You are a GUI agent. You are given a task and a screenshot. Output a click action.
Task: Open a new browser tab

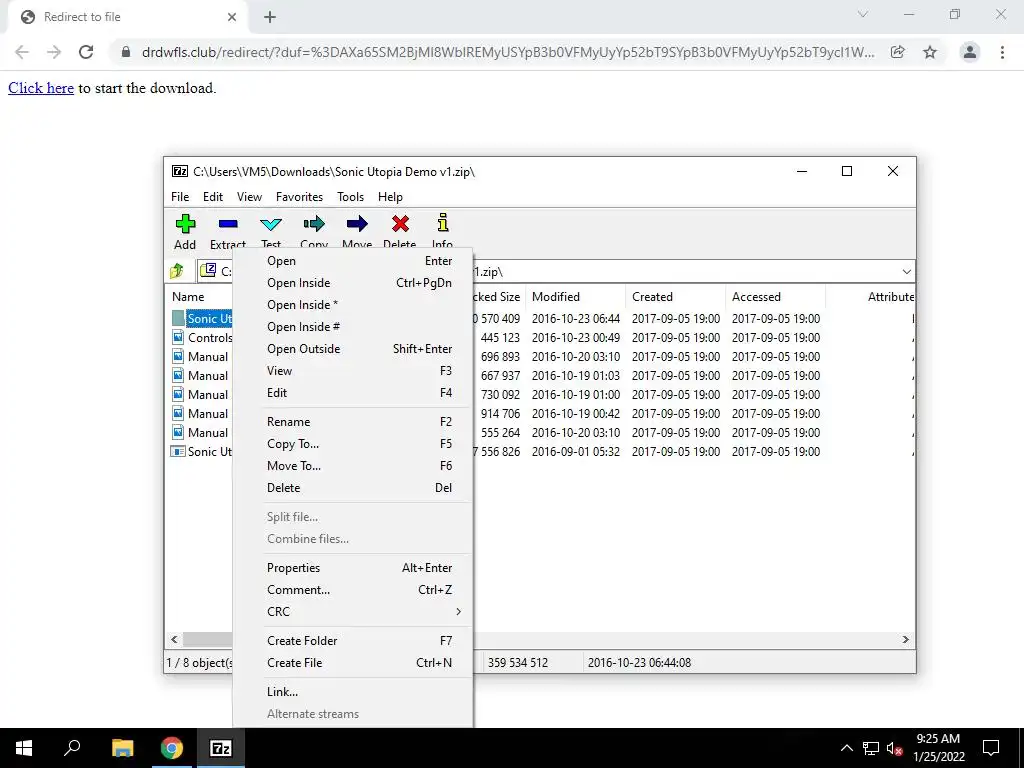(x=270, y=17)
